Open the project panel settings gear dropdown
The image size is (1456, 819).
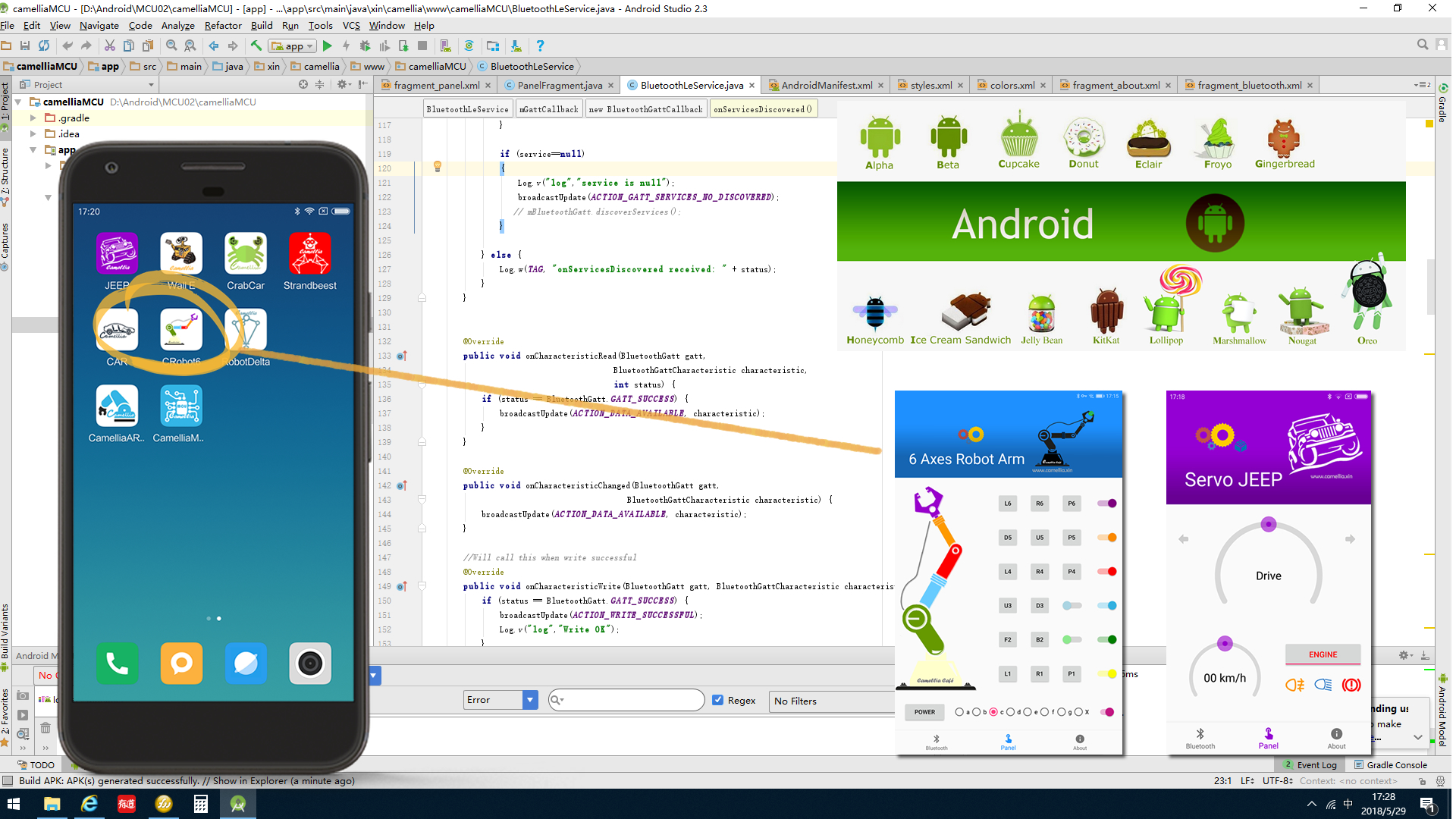[x=344, y=84]
